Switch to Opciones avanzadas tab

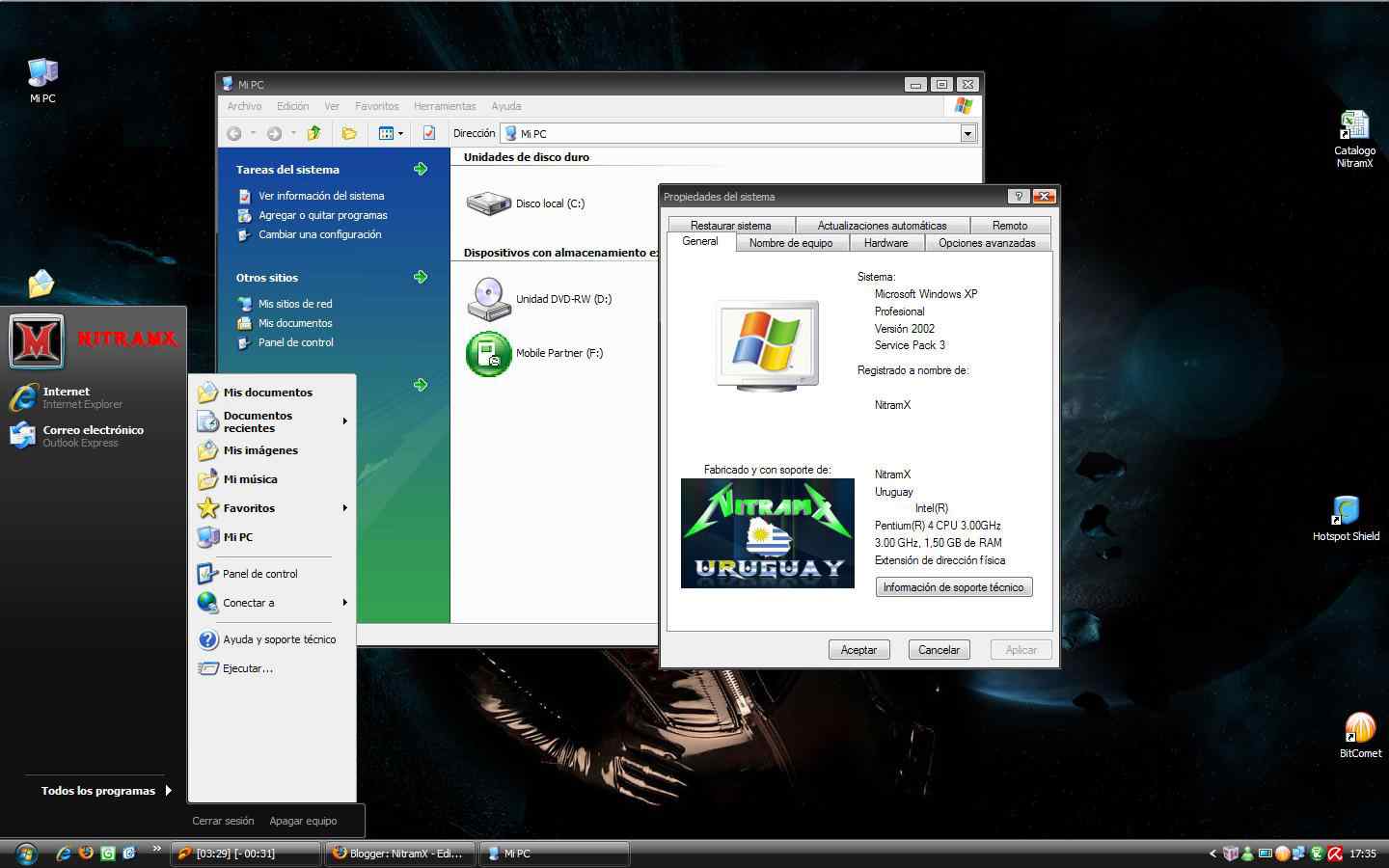coord(987,243)
